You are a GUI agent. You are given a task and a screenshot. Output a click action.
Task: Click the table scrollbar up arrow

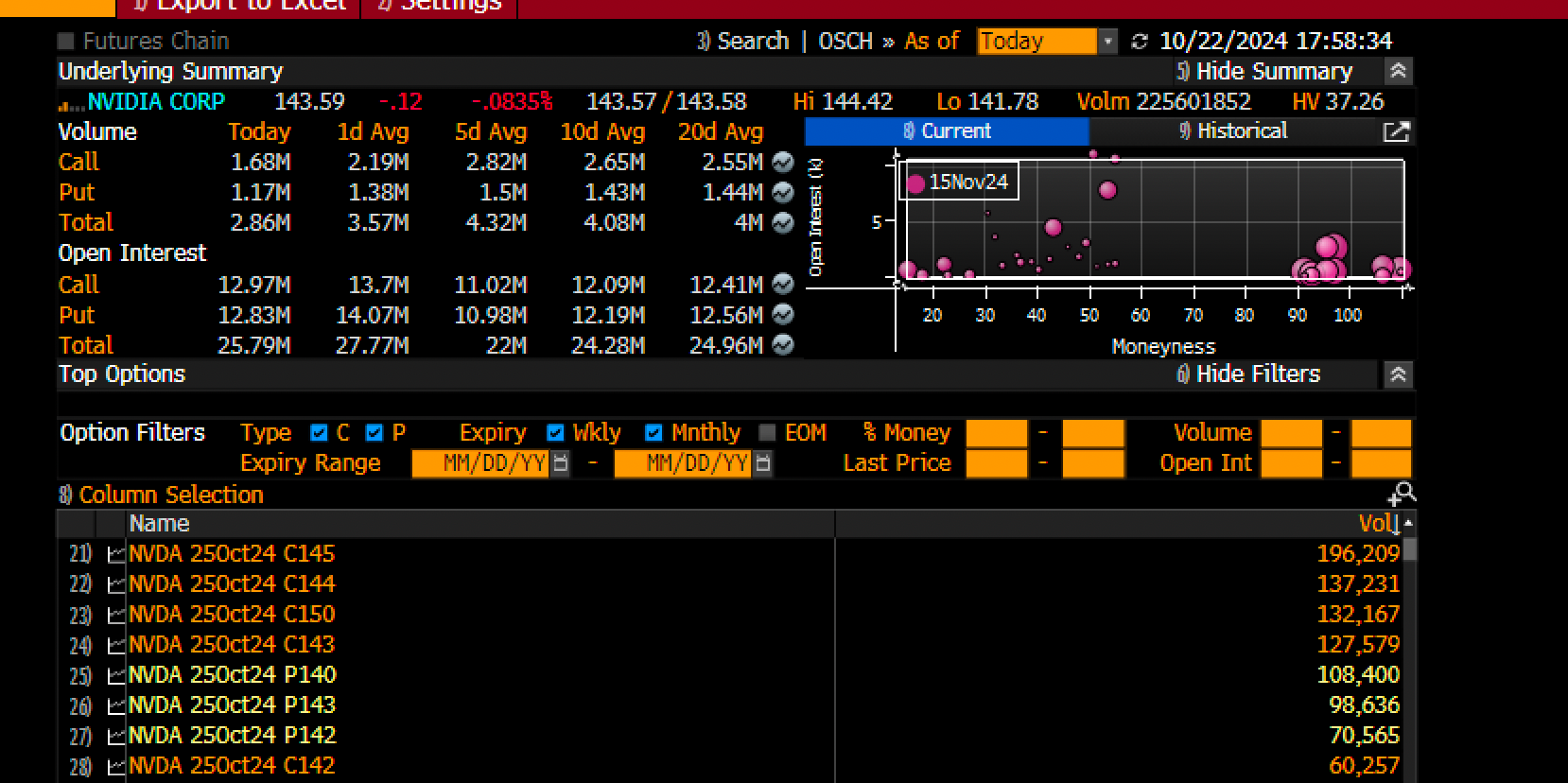point(1409,523)
